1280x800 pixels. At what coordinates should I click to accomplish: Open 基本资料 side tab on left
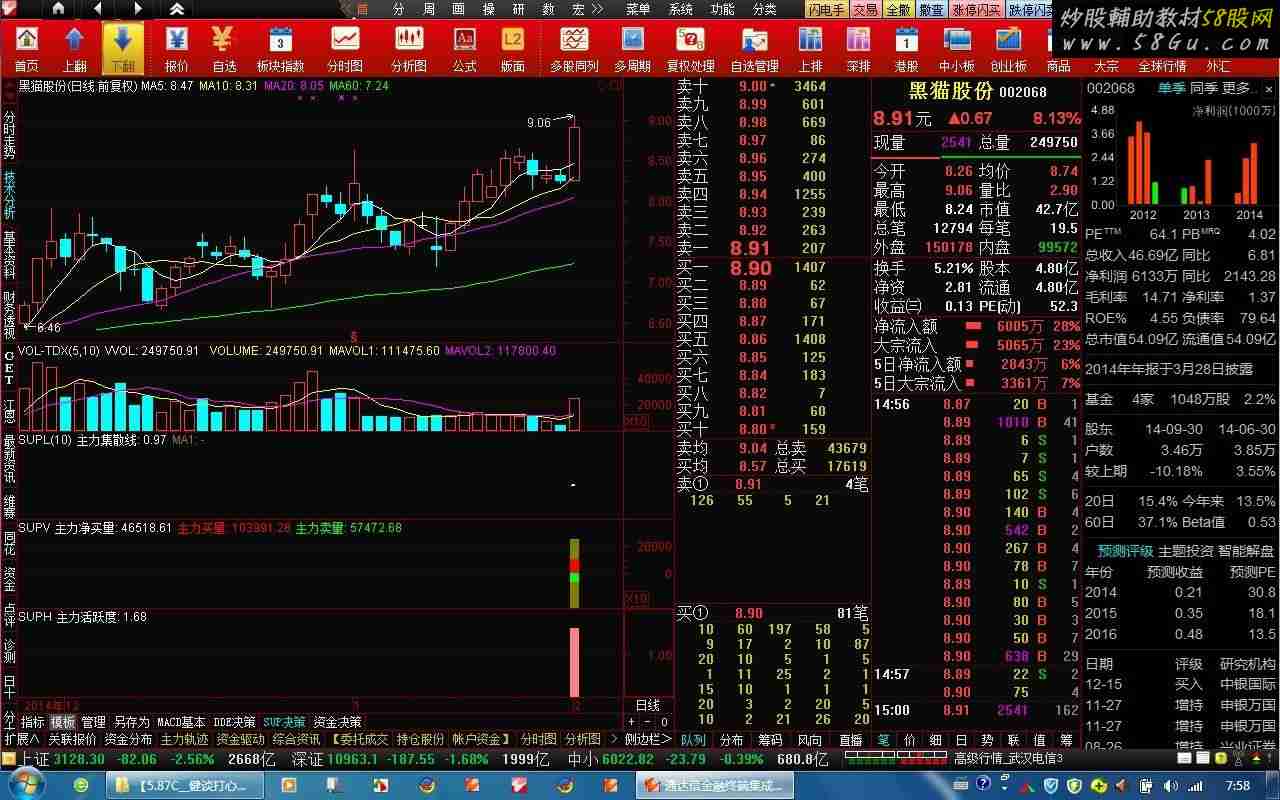coord(9,256)
